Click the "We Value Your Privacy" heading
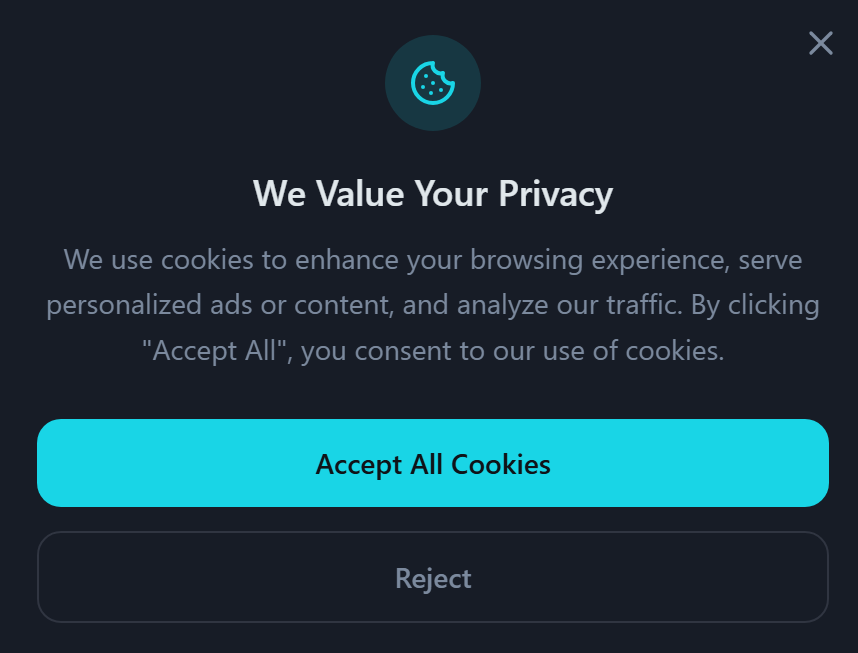Screen dimensions: 858x653 point(433,193)
